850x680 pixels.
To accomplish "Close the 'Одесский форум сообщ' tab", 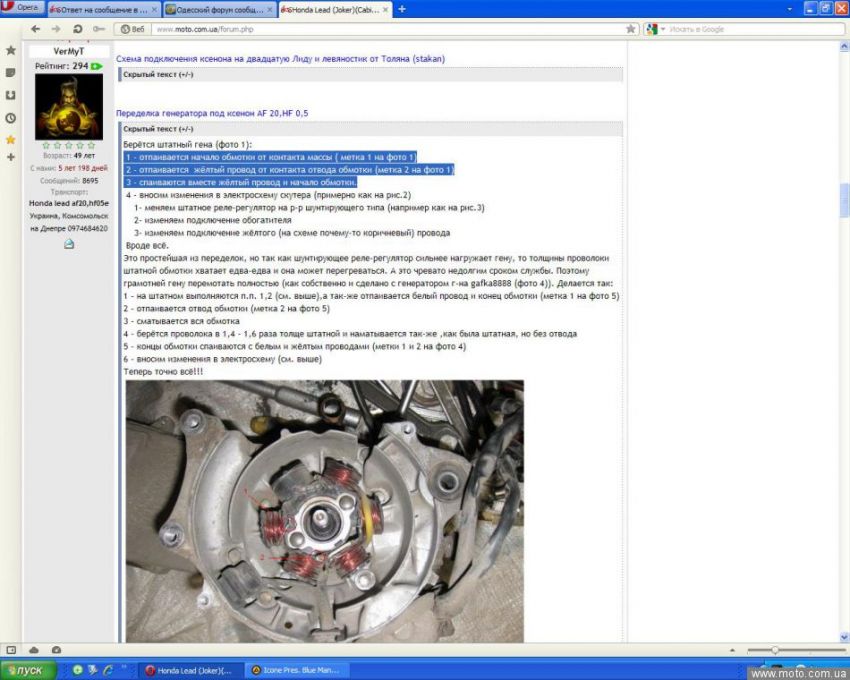I will point(270,10).
